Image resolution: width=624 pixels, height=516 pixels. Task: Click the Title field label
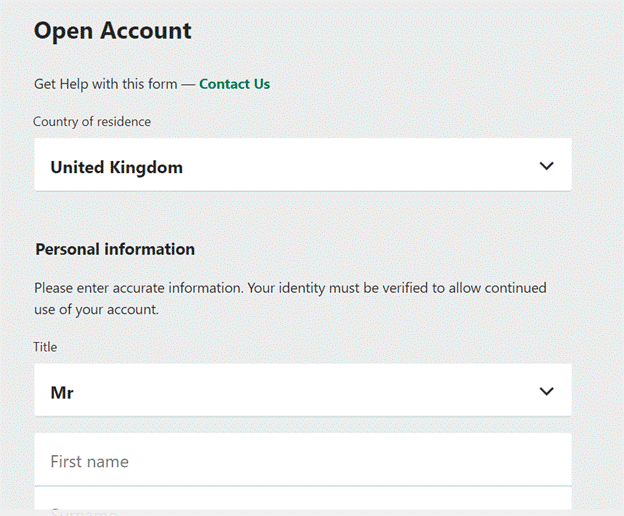pos(45,347)
